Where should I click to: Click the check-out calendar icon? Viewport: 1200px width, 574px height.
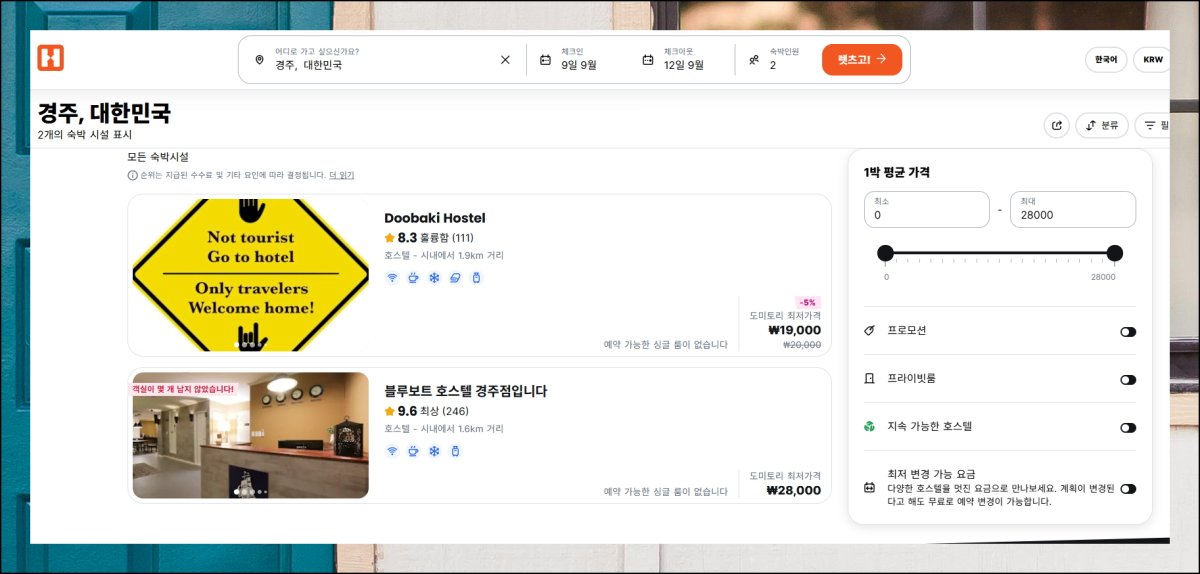point(648,60)
